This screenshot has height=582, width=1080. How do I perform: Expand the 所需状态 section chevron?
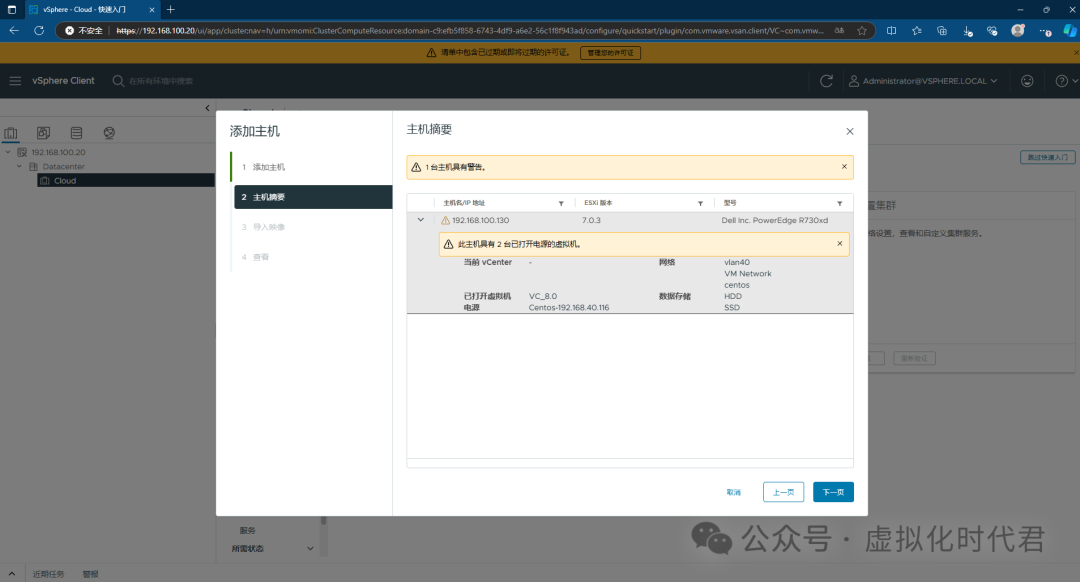tap(310, 549)
